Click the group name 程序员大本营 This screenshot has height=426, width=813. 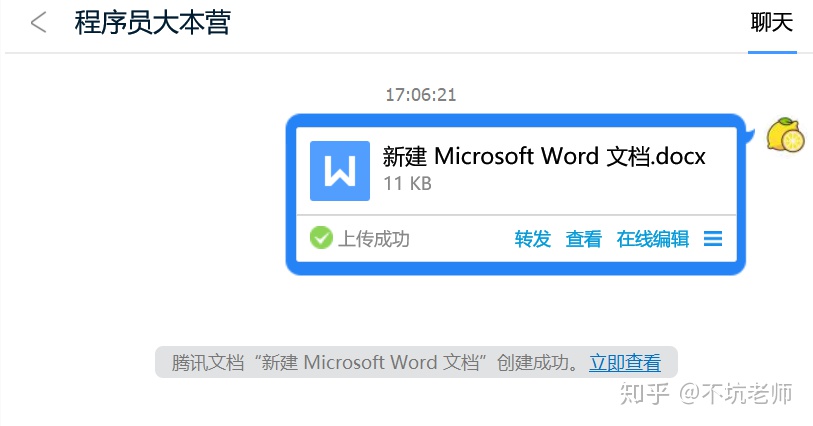(152, 23)
